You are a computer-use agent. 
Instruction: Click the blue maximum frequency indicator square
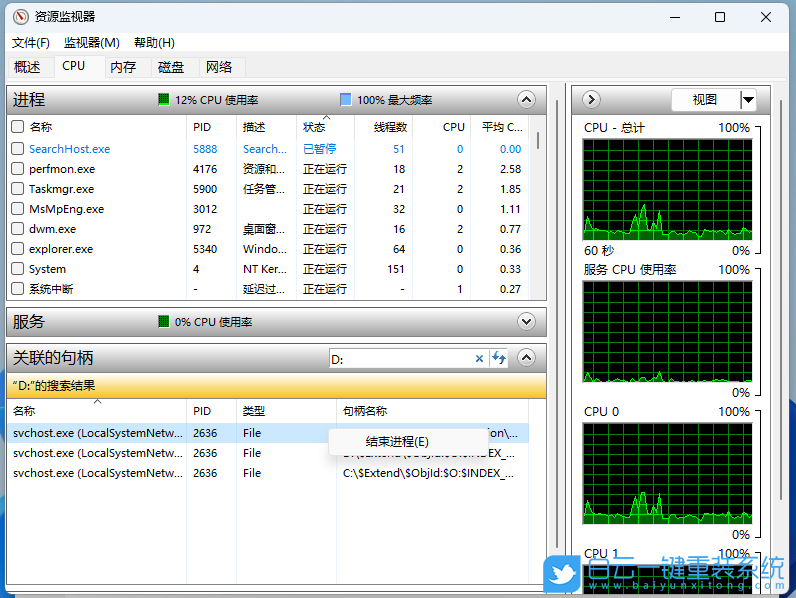coord(346,100)
